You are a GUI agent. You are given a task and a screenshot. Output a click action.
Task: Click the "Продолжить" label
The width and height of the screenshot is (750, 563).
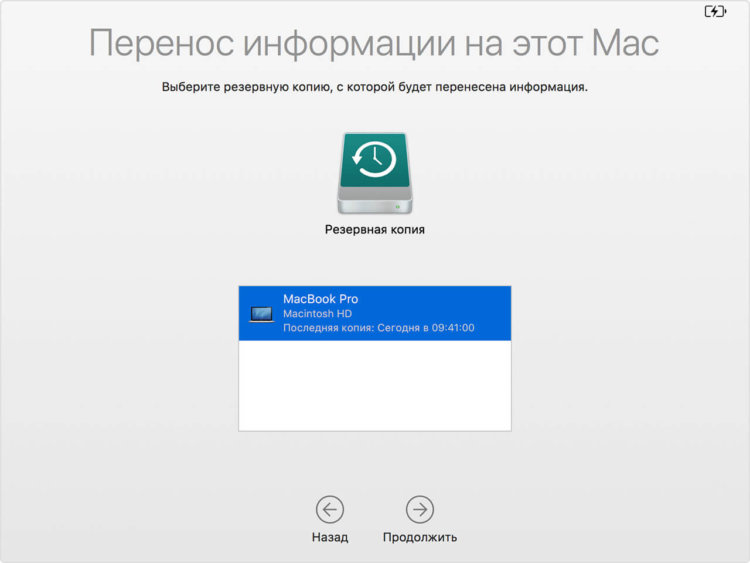tap(419, 537)
